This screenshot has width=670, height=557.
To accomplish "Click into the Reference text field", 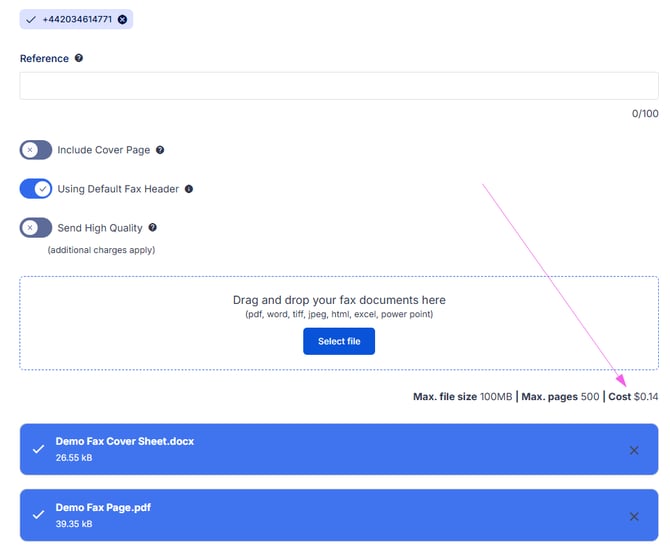I will tap(338, 86).
